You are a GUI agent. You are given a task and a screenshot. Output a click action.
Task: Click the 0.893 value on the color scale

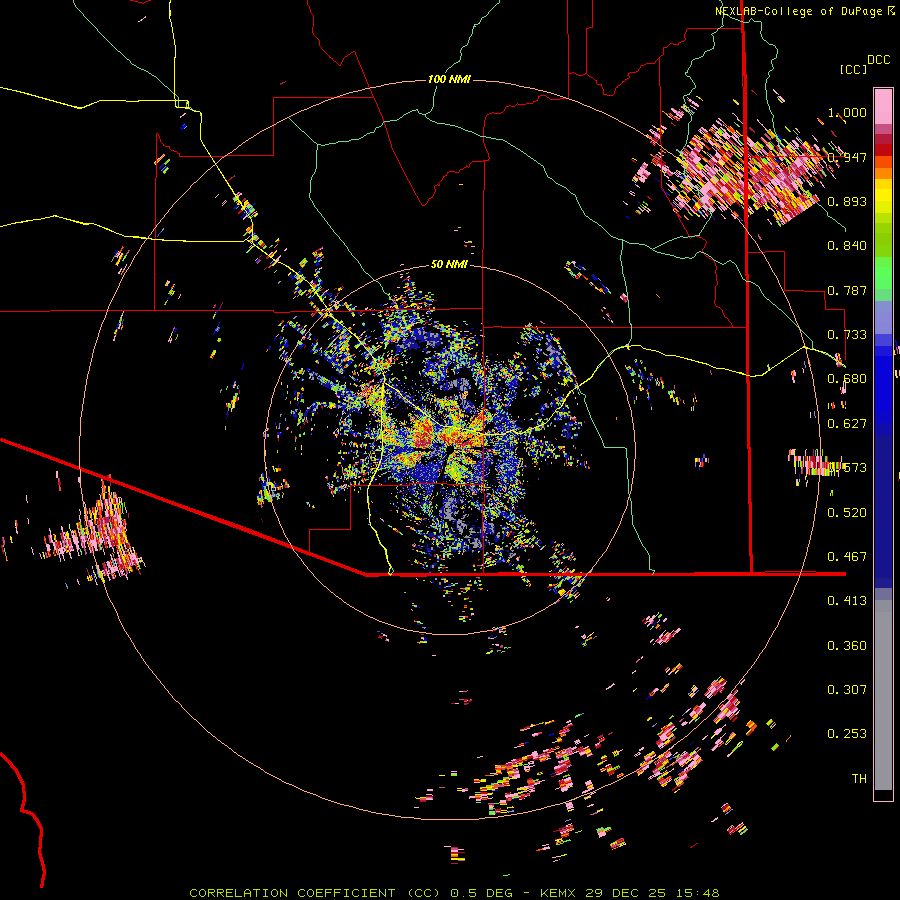tap(847, 201)
